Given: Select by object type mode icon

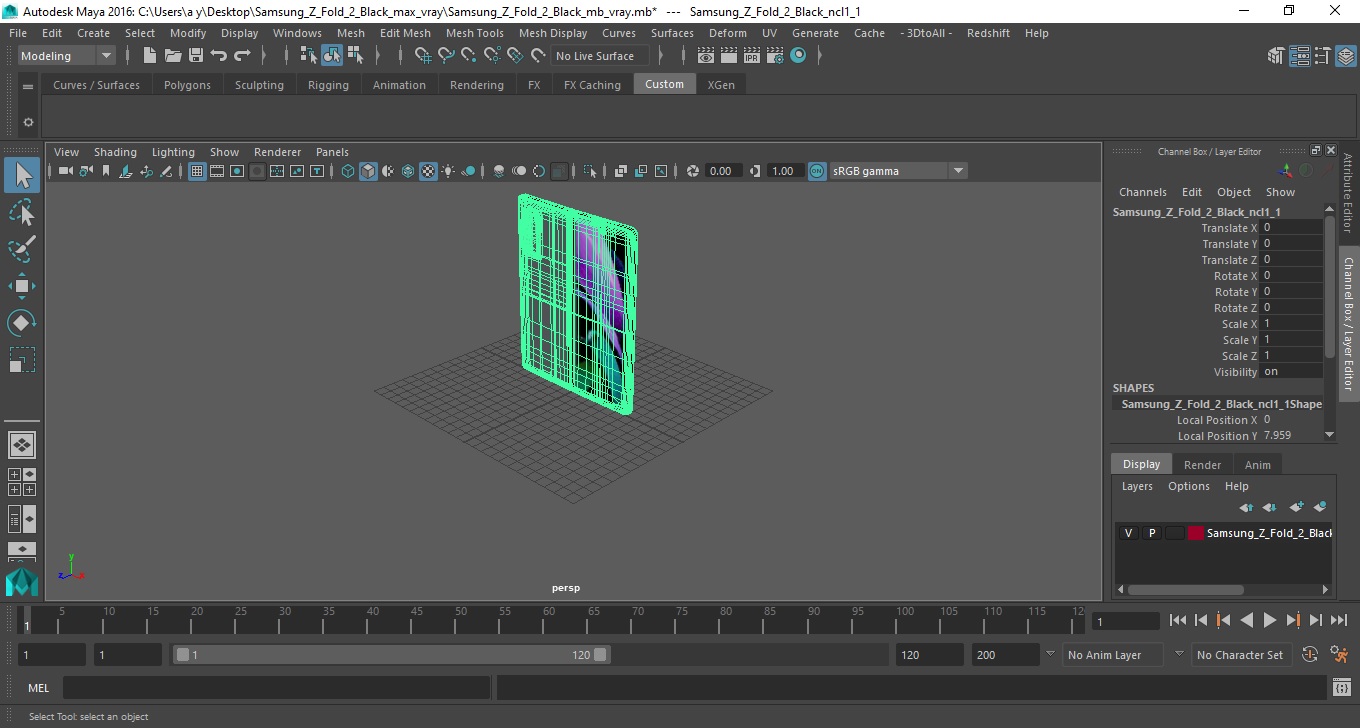Looking at the screenshot, I should 332,56.
